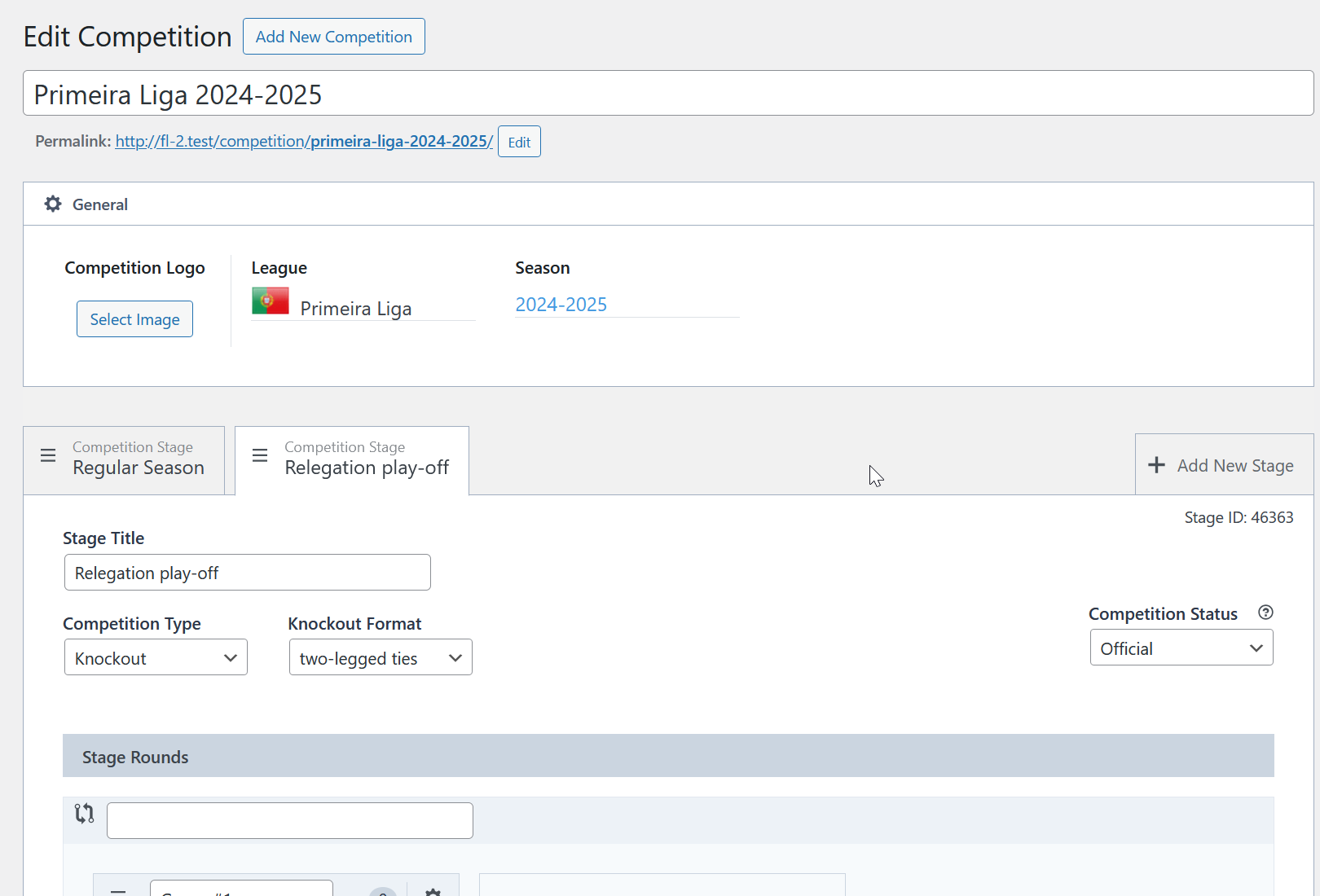Click the Primeira Liga league name

[x=356, y=309]
